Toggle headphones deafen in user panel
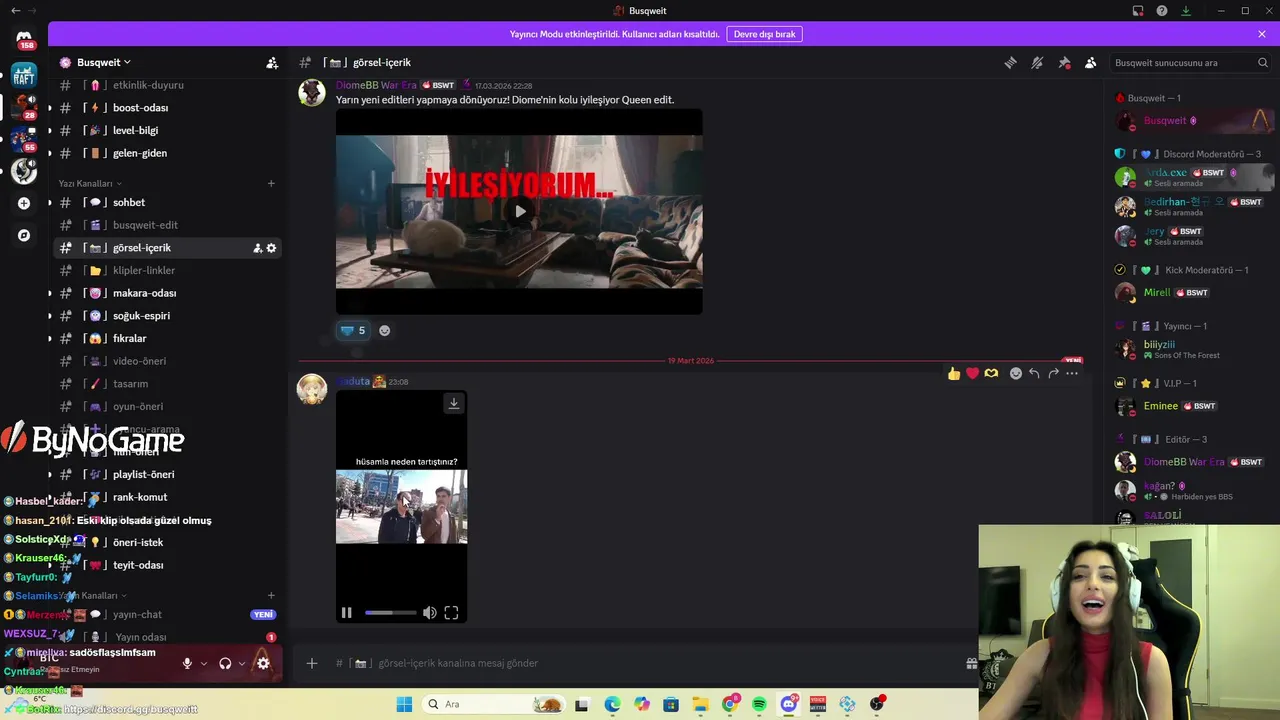 (225, 663)
